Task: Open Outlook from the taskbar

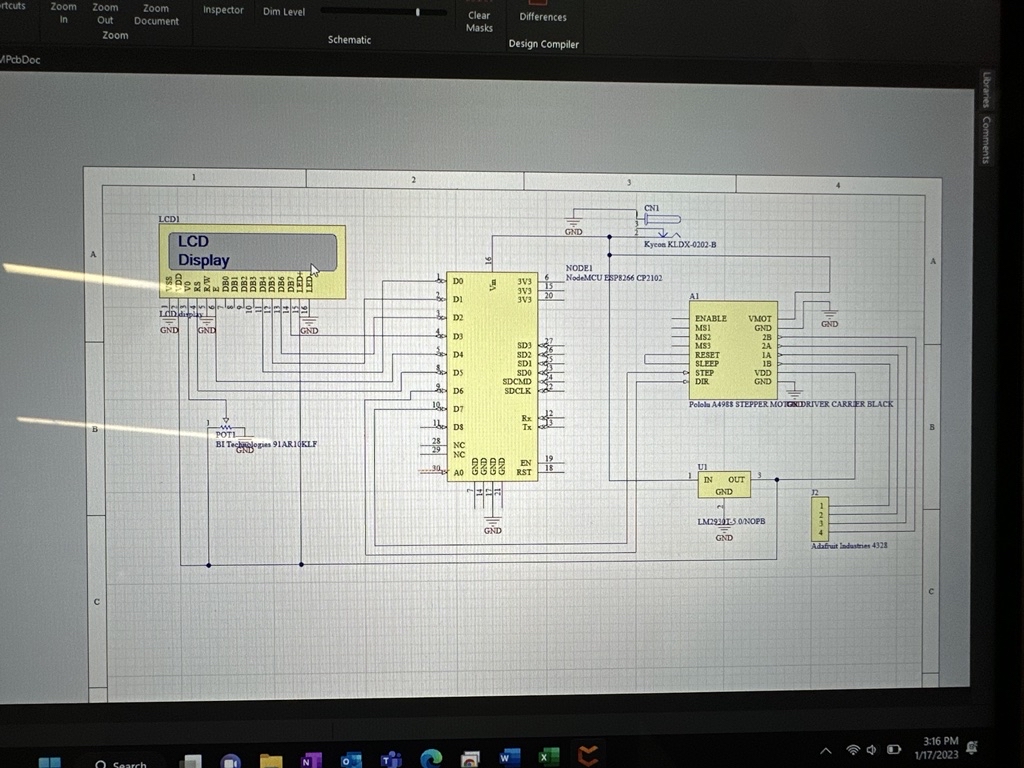Action: [x=350, y=759]
